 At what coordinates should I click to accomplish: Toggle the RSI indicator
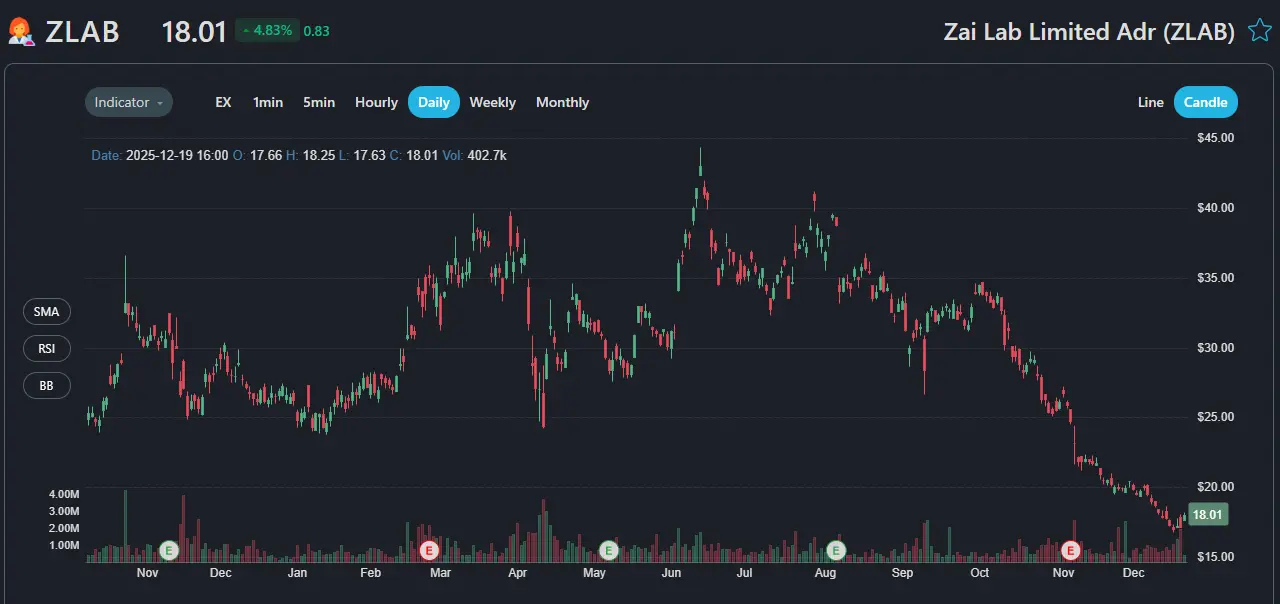pos(47,349)
